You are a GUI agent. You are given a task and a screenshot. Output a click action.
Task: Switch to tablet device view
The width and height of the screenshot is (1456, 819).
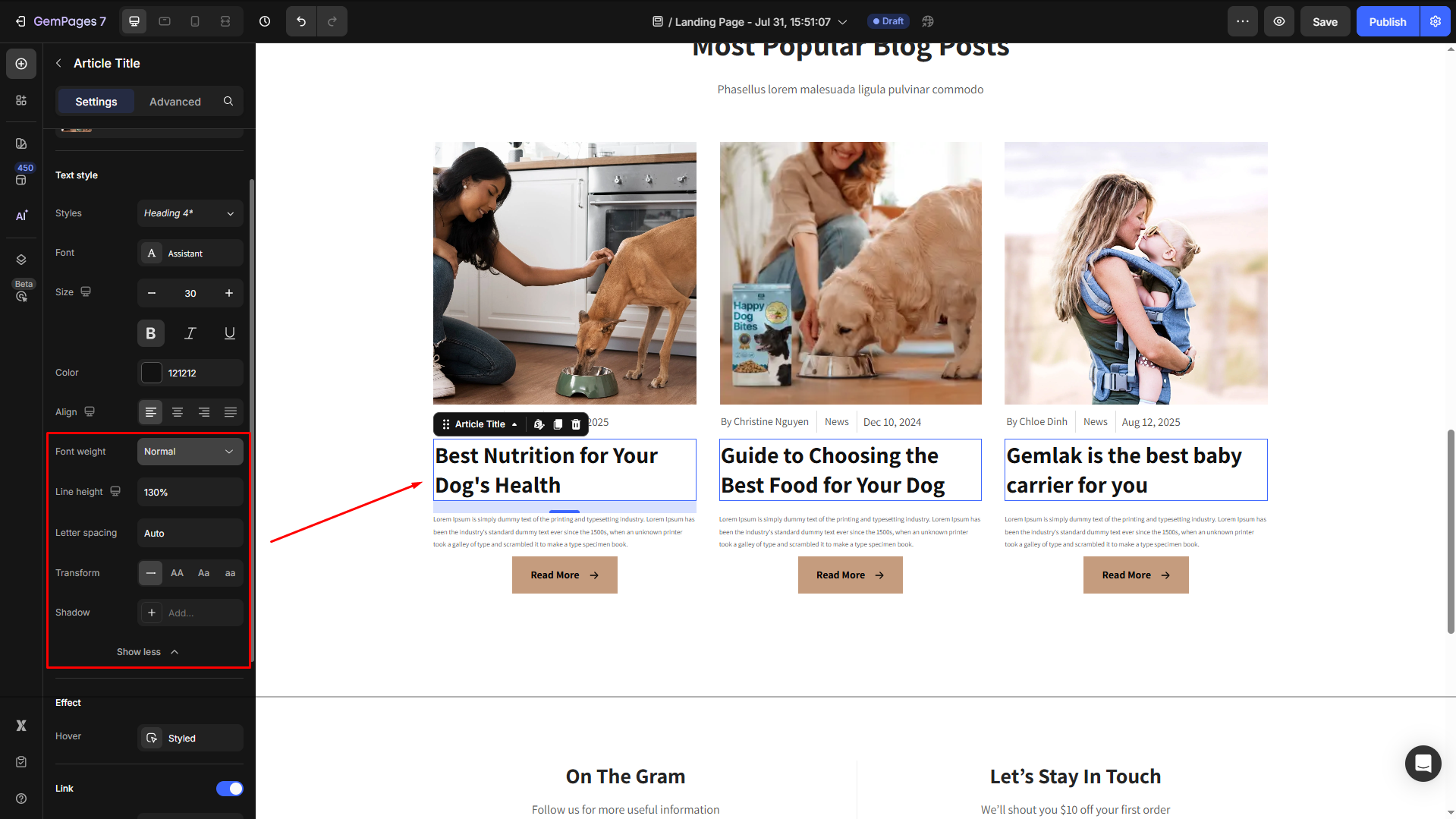pyautogui.click(x=165, y=21)
